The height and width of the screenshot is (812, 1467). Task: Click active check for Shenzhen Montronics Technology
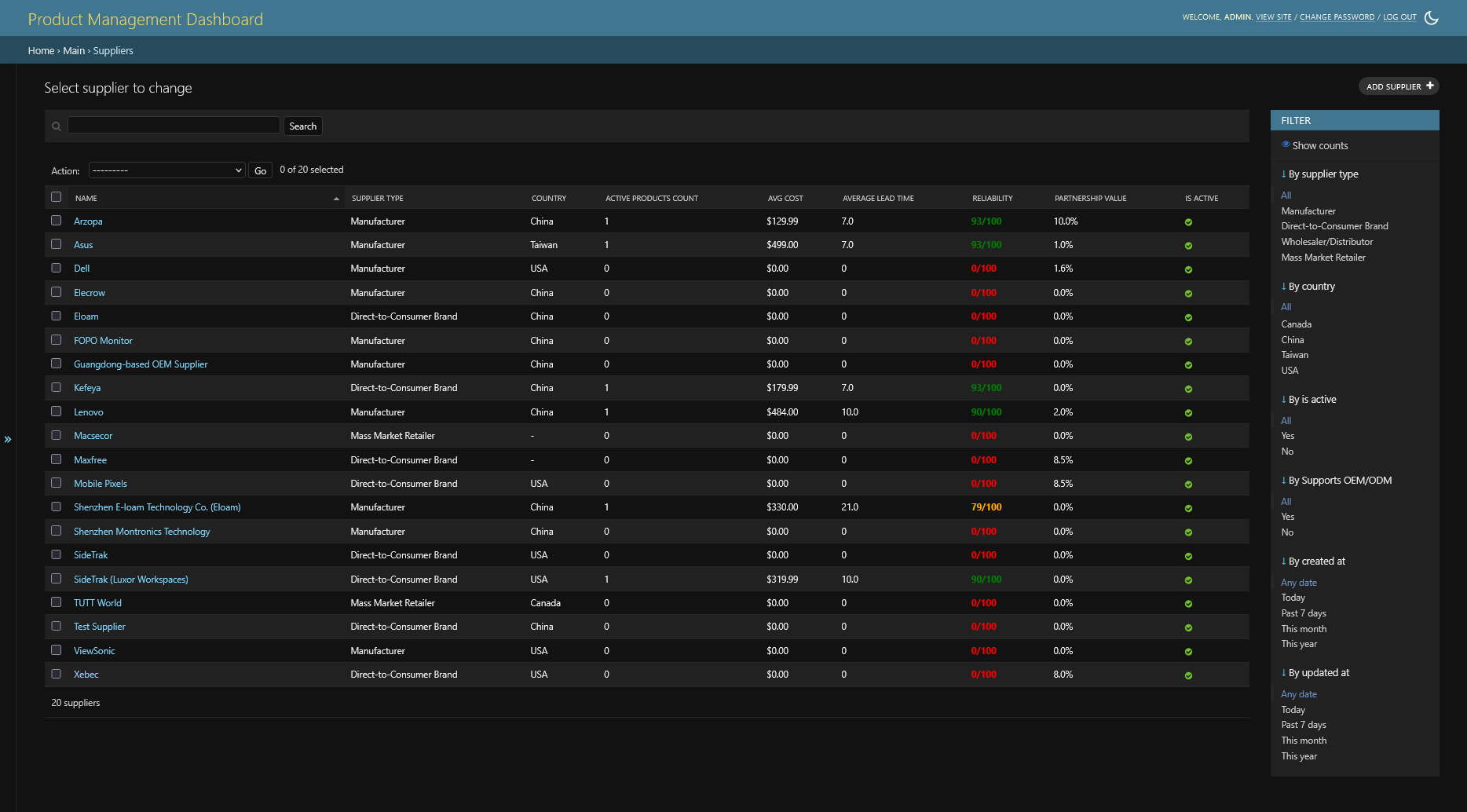tap(1188, 532)
